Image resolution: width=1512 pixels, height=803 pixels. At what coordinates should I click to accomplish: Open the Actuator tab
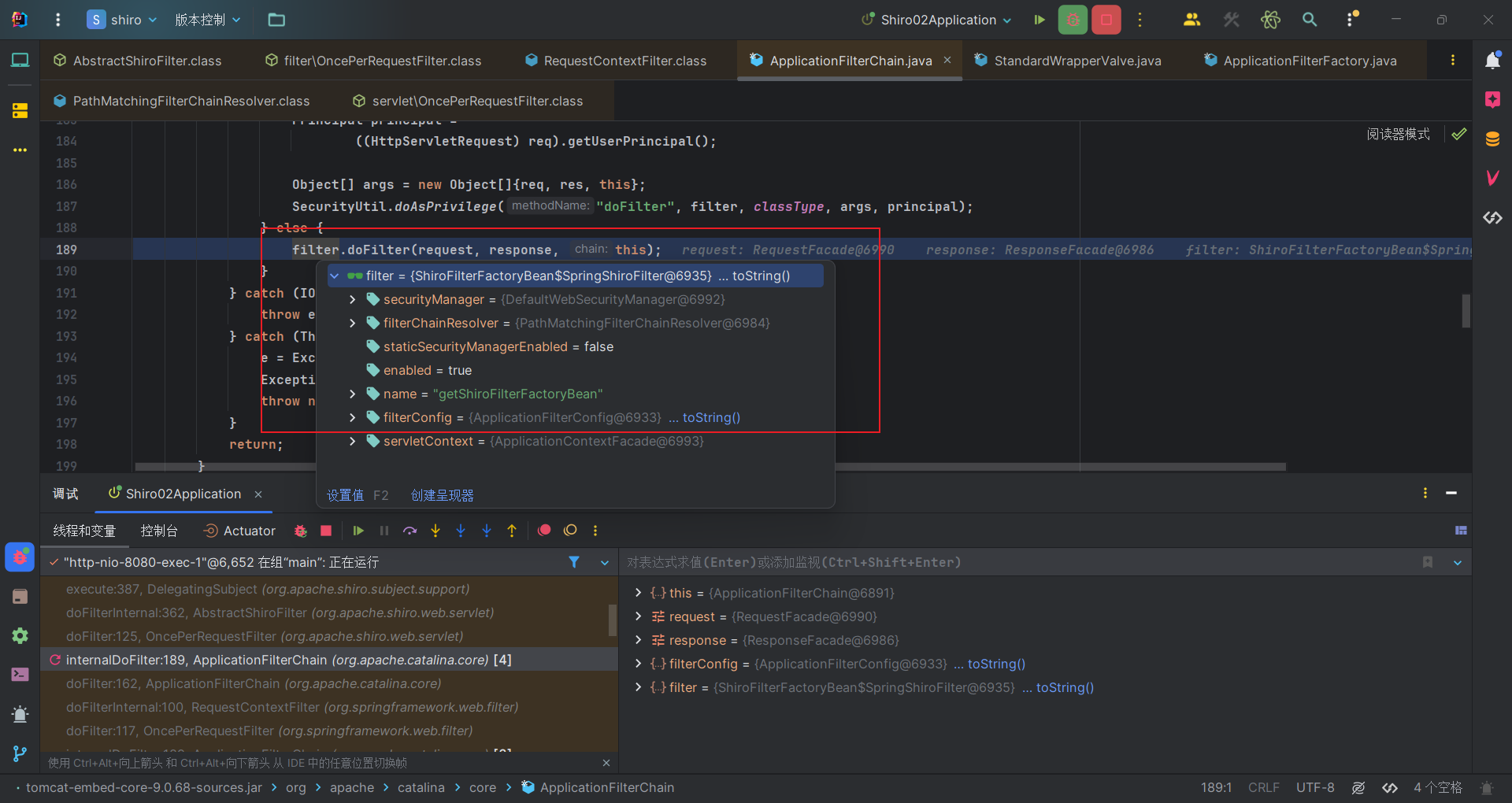tap(239, 531)
